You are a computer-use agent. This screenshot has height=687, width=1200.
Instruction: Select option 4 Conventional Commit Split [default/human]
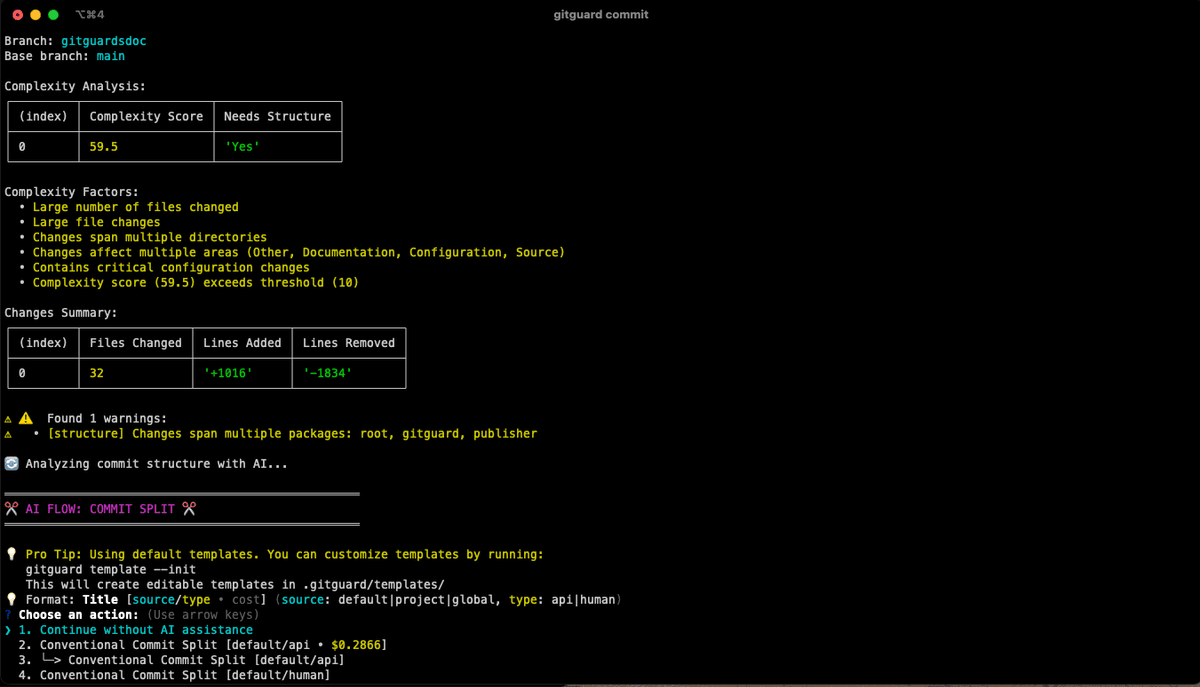174,675
